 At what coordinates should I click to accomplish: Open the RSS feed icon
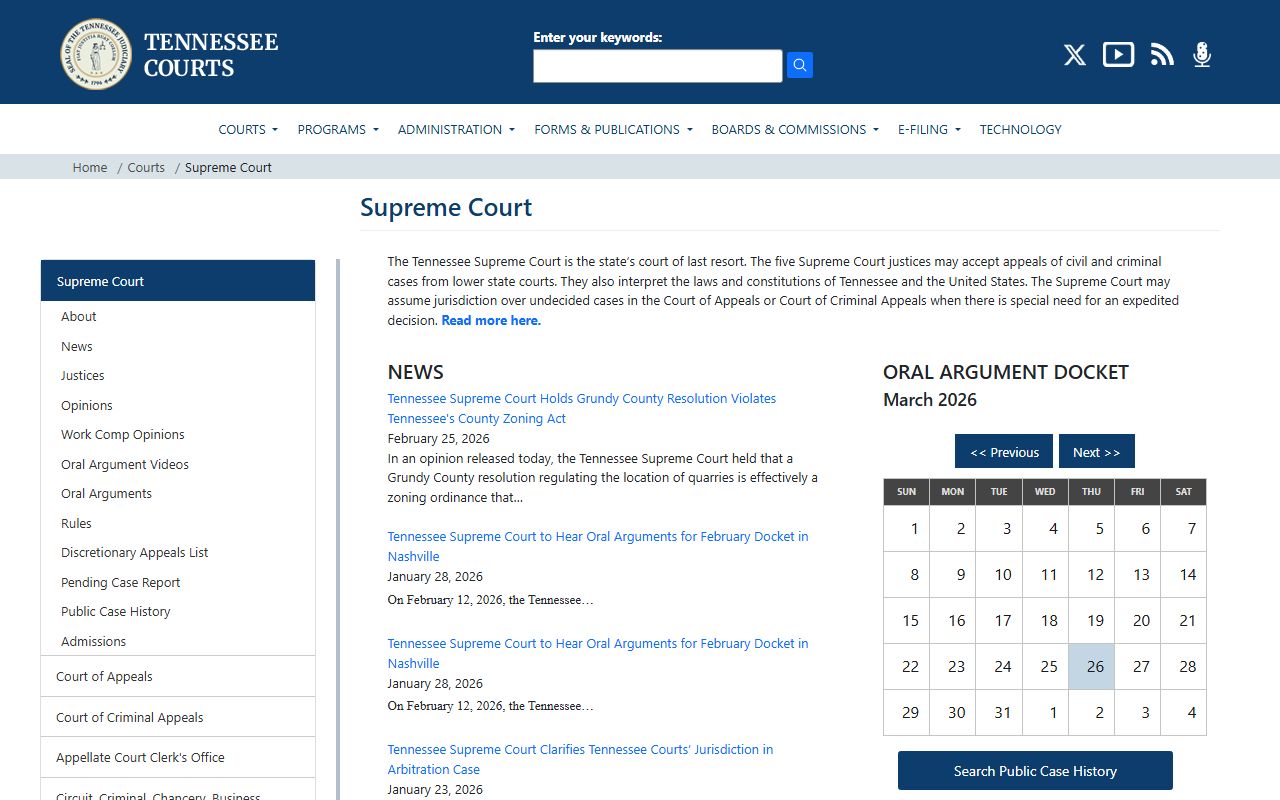click(1162, 55)
